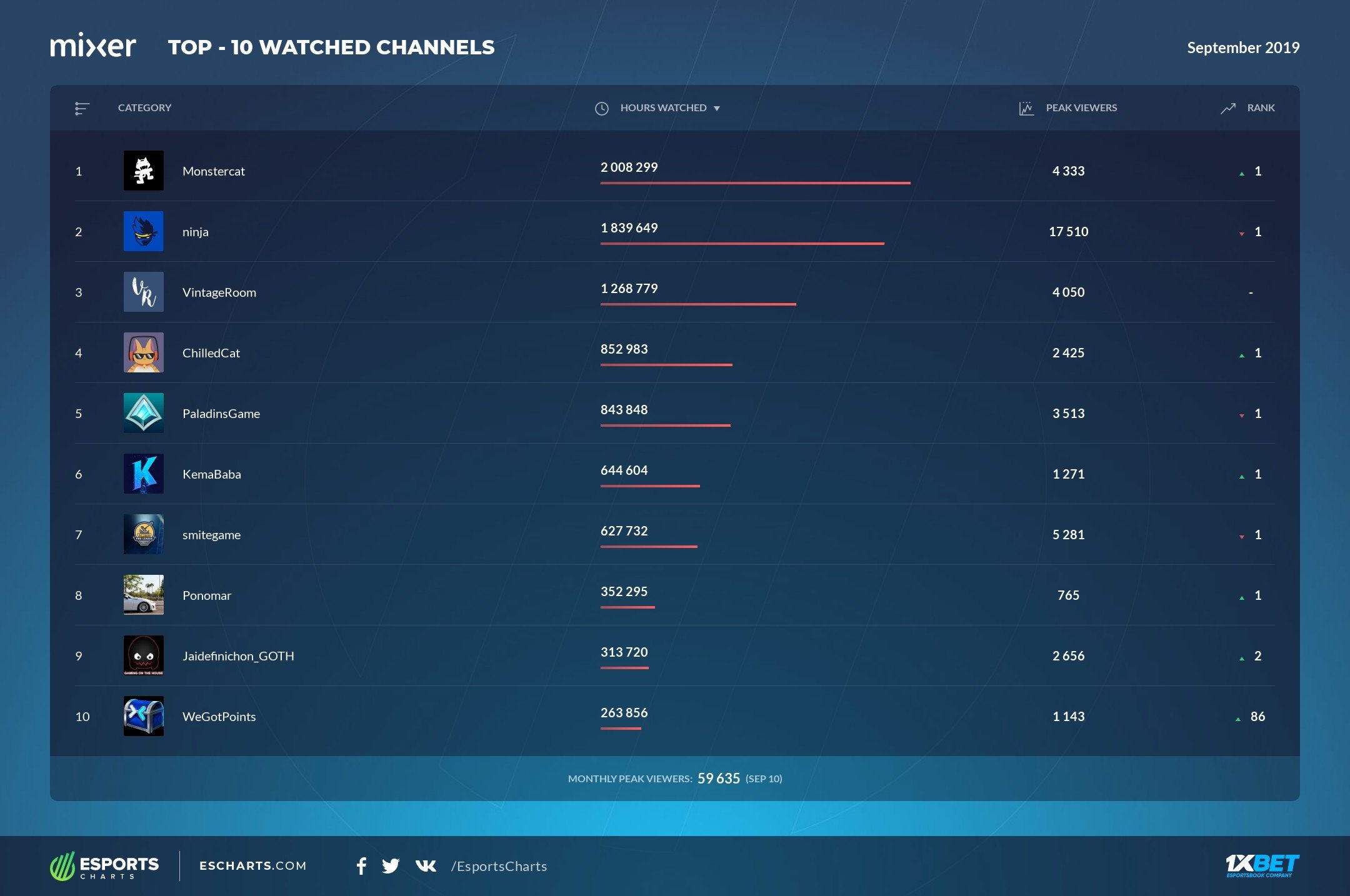Image resolution: width=1350 pixels, height=896 pixels.
Task: Click the /EsportsCharts handle
Action: [499, 867]
